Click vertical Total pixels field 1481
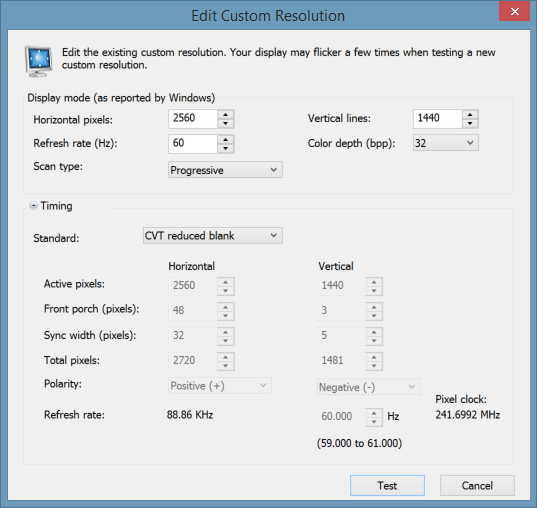Viewport: 537px width, 508px height. click(342, 361)
